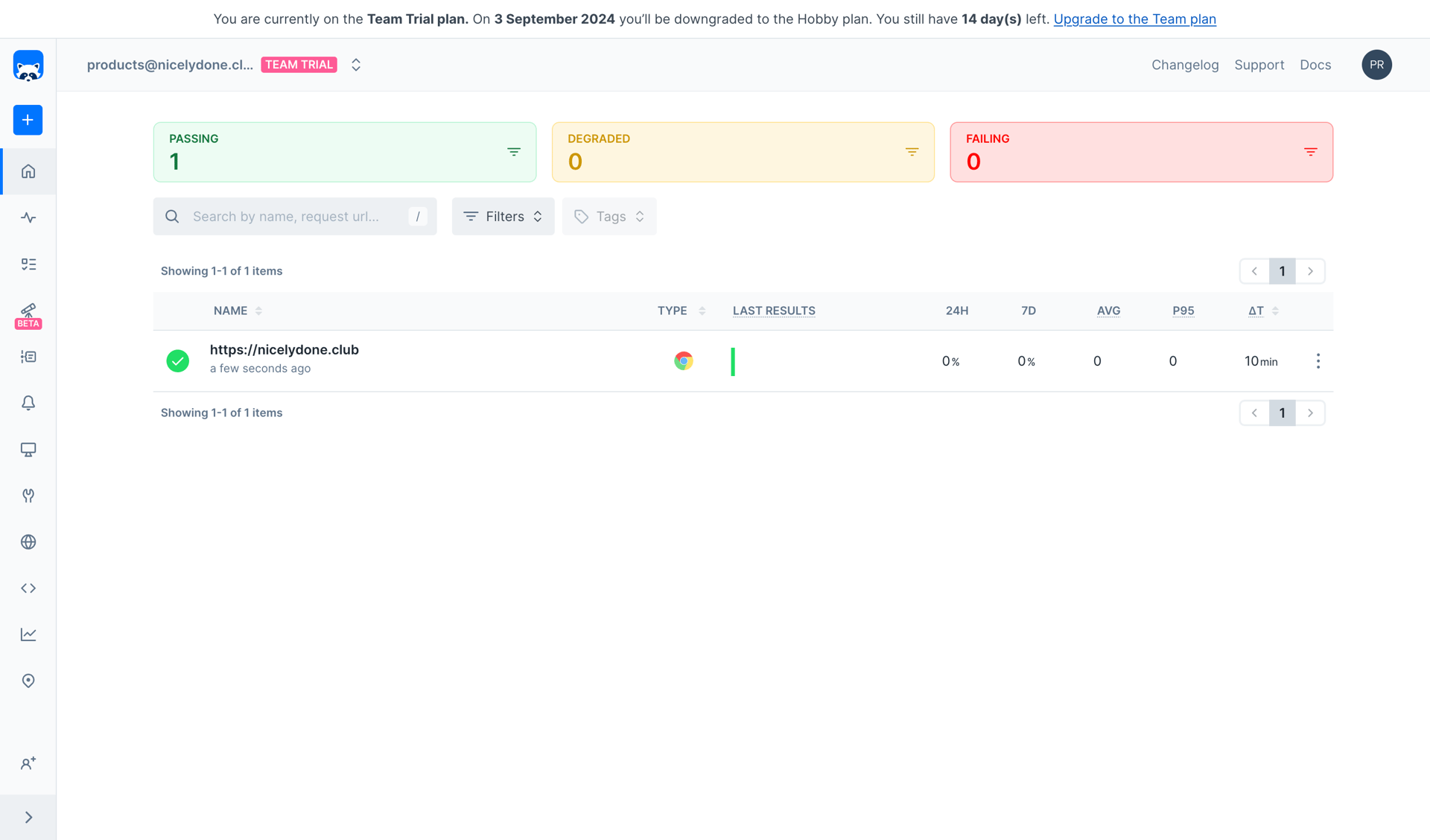Expand the collapsed sidebar with the chevron

coord(28,816)
